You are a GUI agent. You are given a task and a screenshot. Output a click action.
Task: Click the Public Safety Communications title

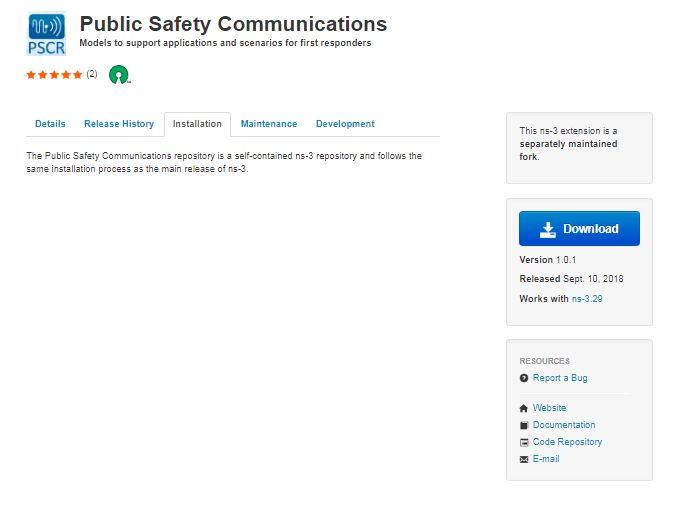[233, 24]
